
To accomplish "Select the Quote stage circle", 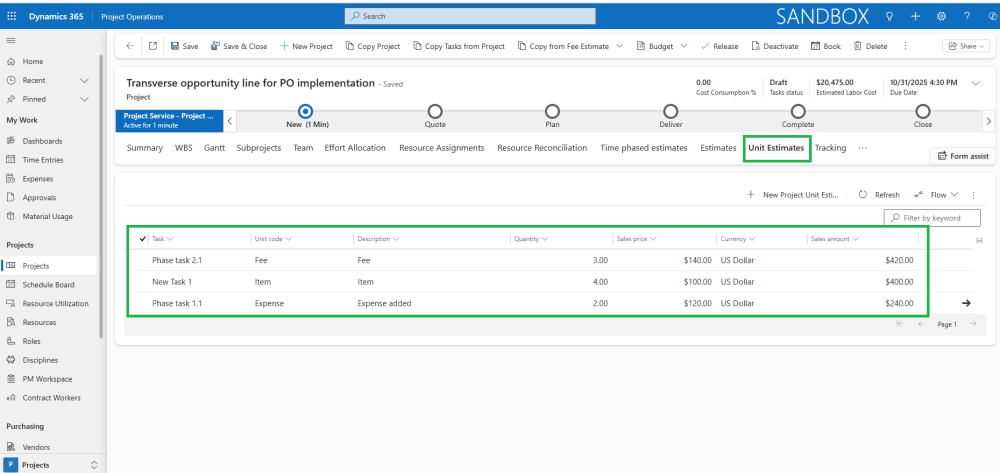I will coord(435,112).
